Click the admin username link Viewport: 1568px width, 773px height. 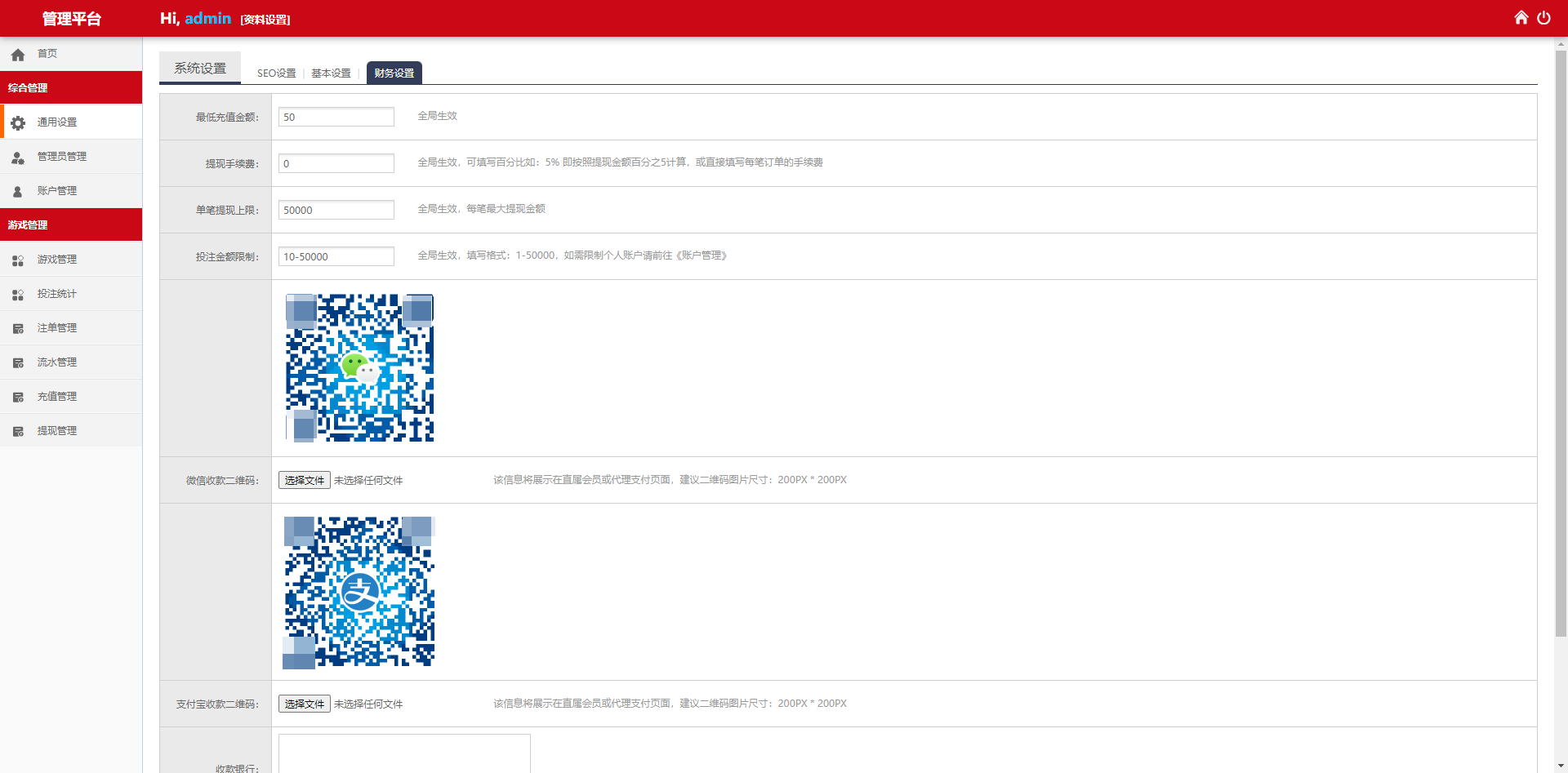[x=207, y=18]
